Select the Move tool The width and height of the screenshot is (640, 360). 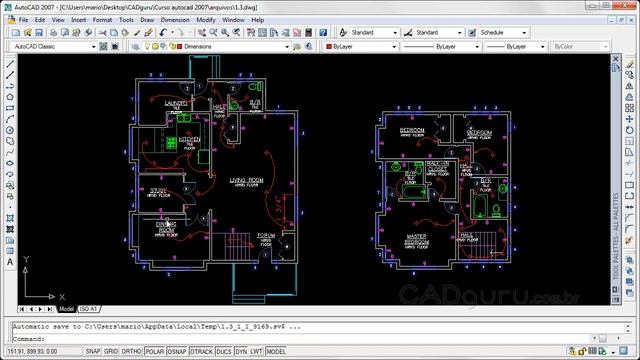click(x=630, y=119)
